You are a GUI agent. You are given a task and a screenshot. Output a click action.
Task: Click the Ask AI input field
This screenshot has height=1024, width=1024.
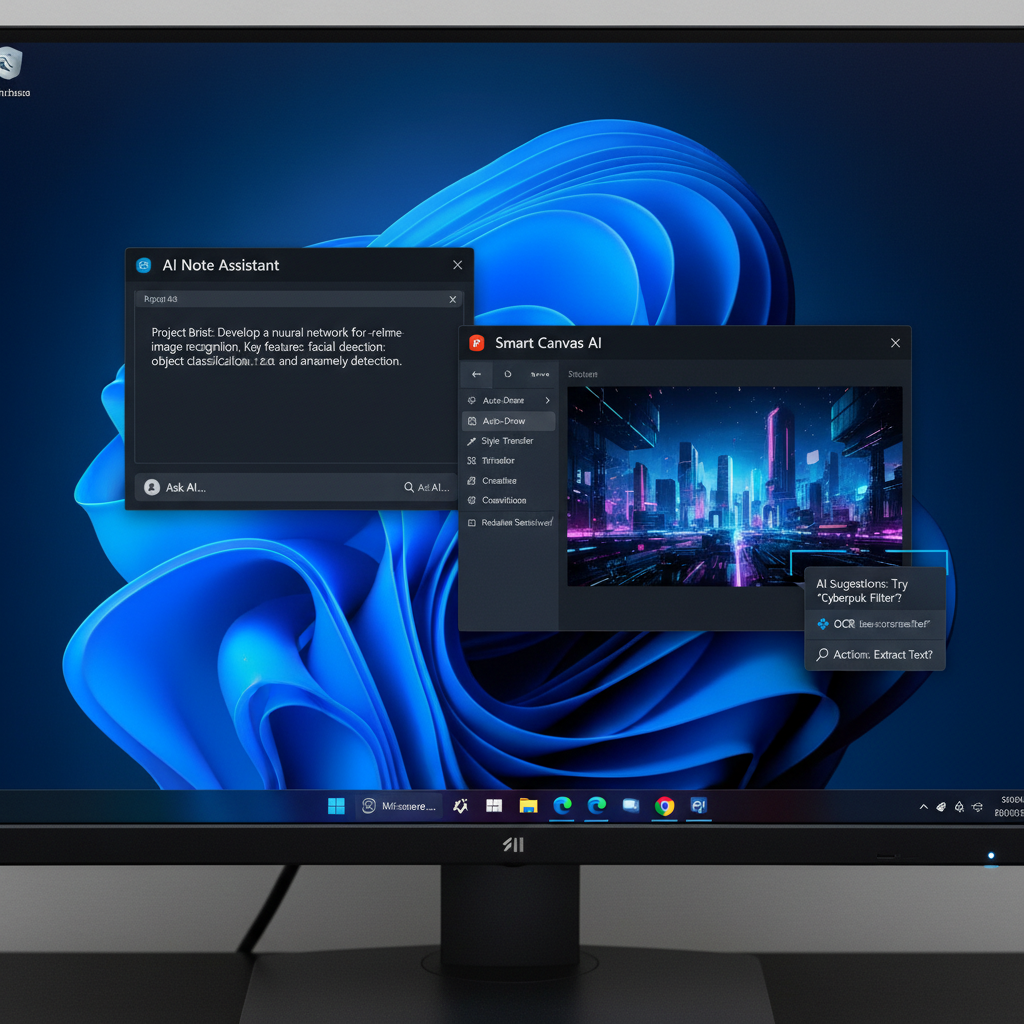coord(296,487)
